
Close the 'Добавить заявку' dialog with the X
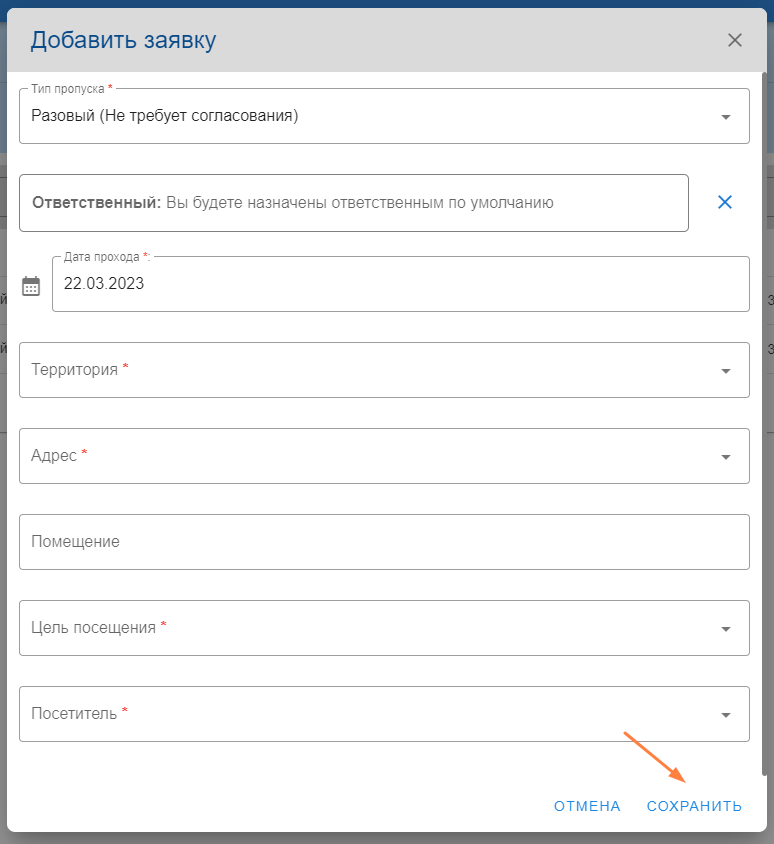(x=735, y=40)
